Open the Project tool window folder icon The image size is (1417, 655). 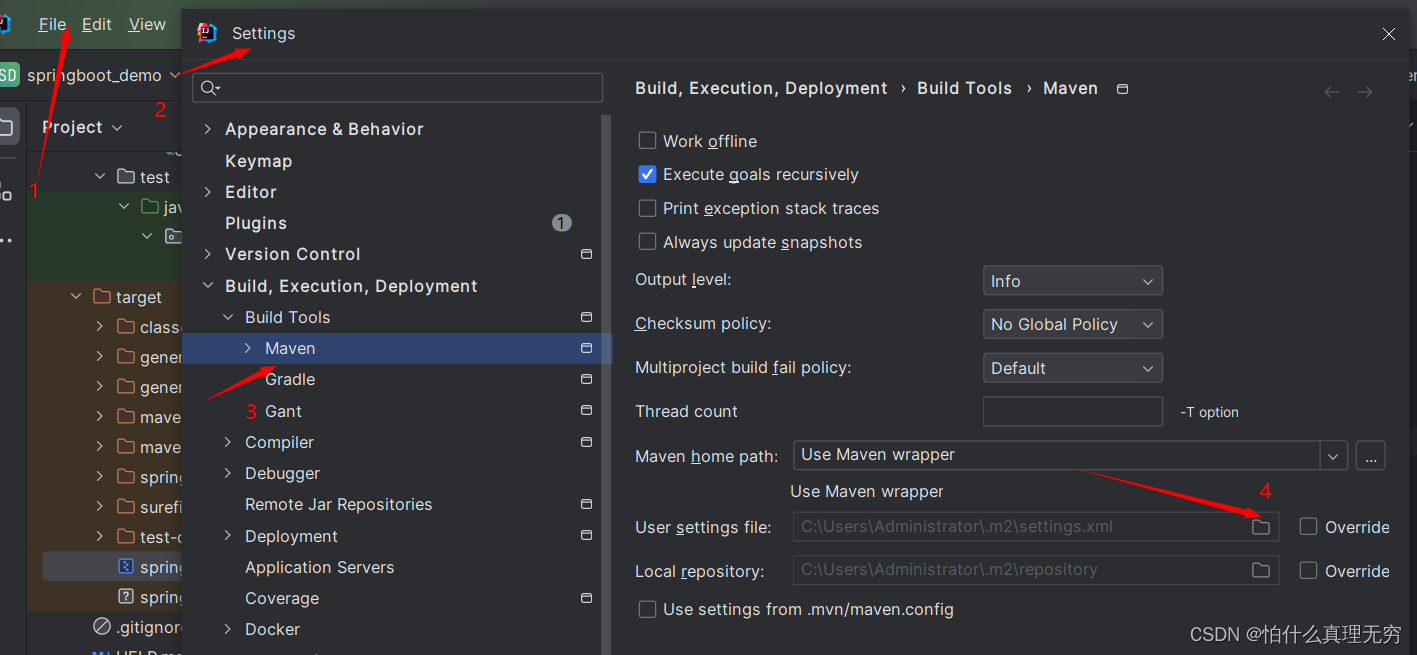[6, 128]
